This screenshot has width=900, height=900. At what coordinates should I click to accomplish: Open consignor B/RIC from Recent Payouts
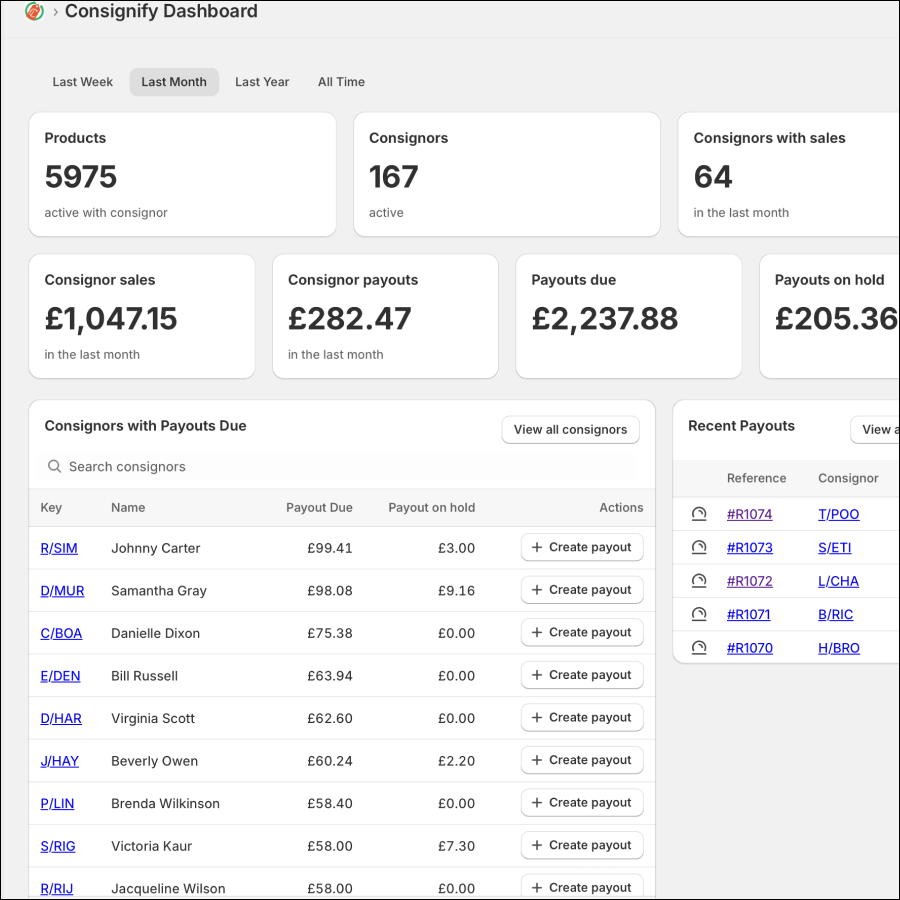[x=835, y=614]
